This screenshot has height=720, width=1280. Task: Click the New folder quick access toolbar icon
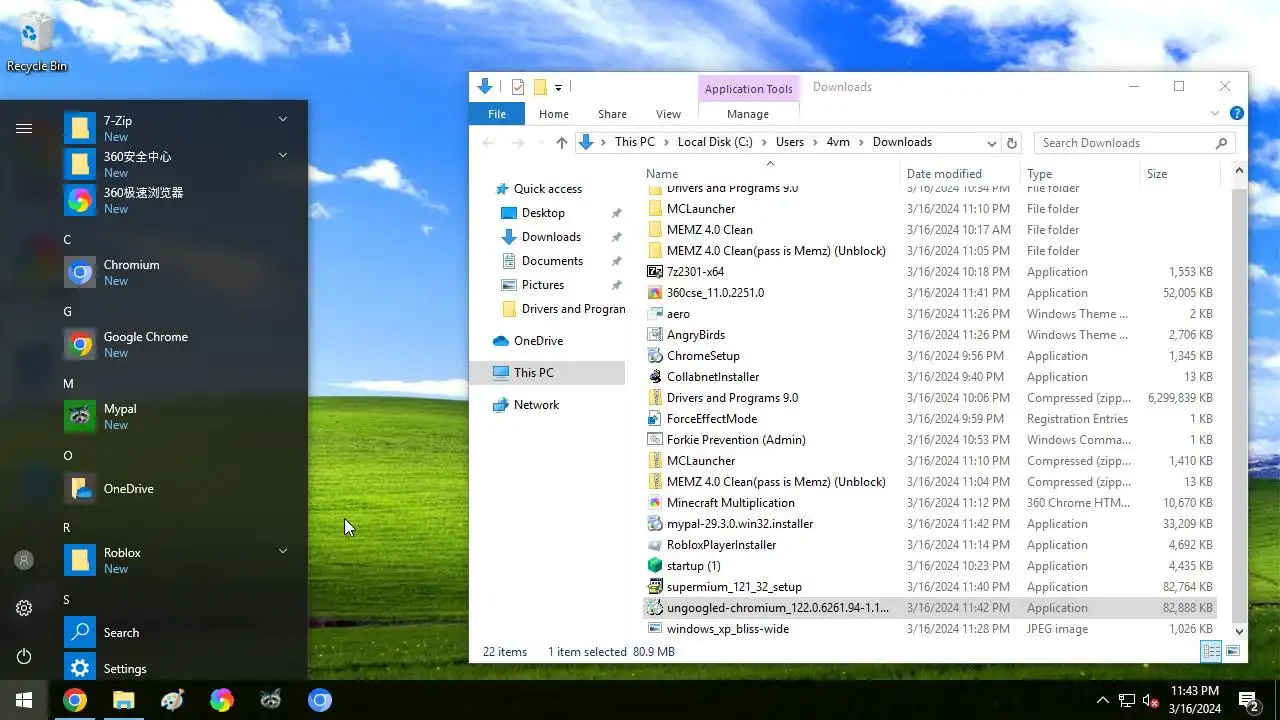click(540, 87)
